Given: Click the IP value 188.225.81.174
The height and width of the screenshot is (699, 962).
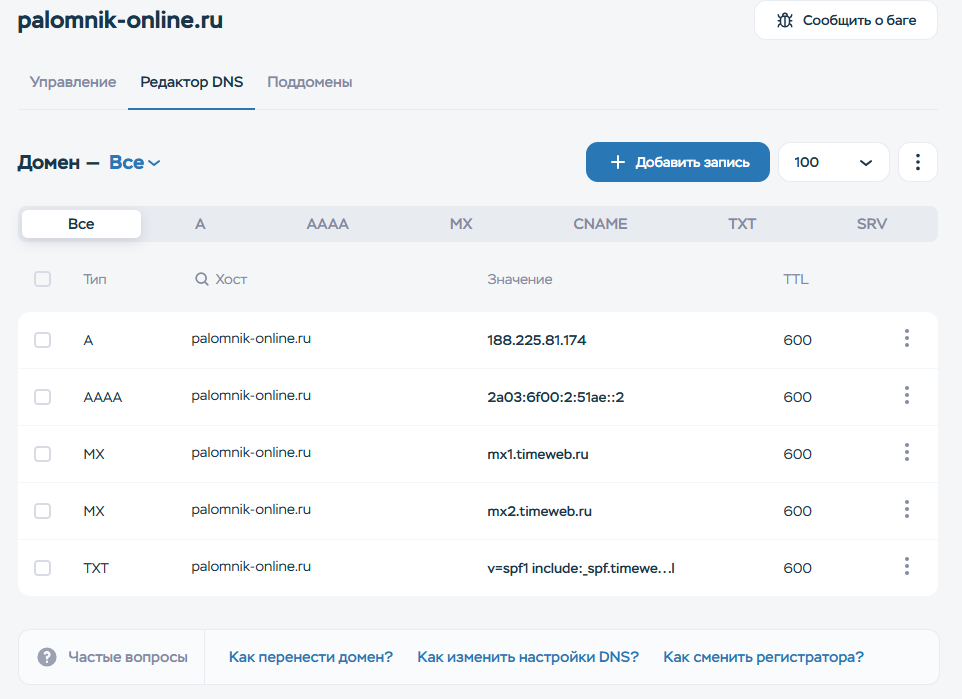Looking at the screenshot, I should (537, 340).
